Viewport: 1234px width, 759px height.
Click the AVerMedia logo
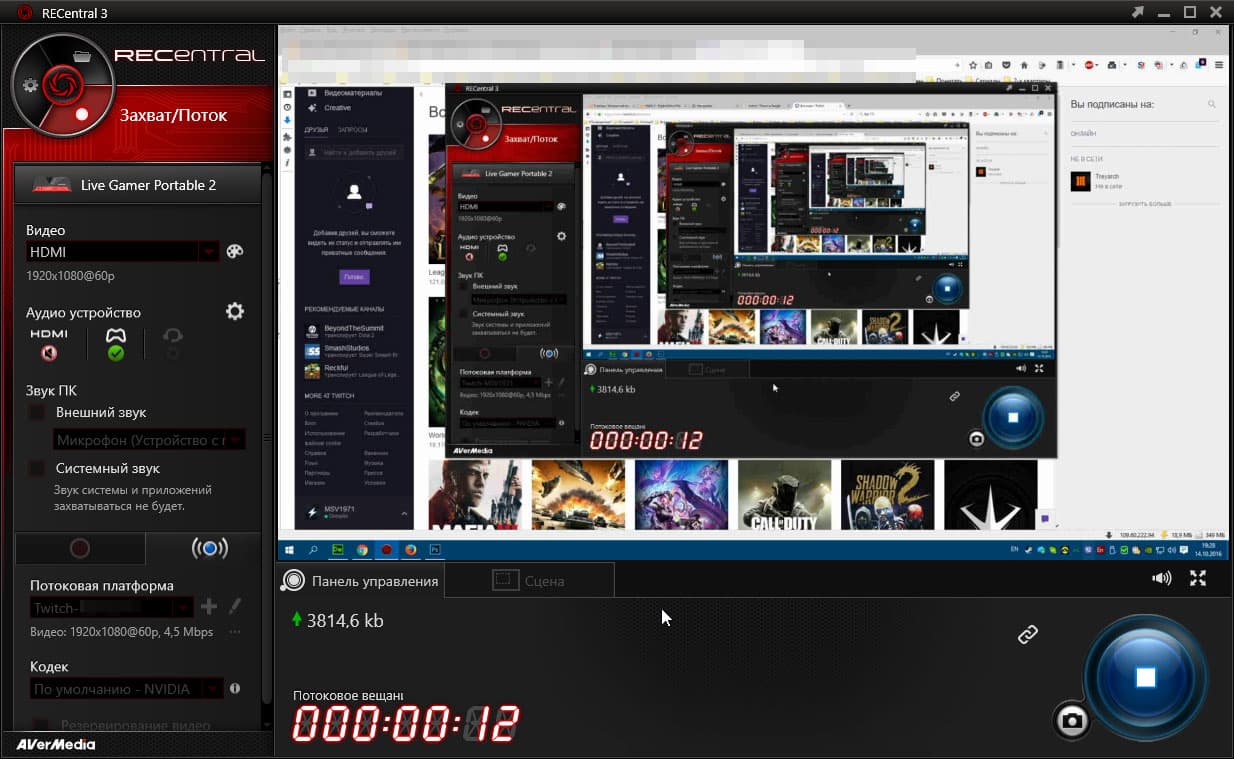(x=56, y=744)
